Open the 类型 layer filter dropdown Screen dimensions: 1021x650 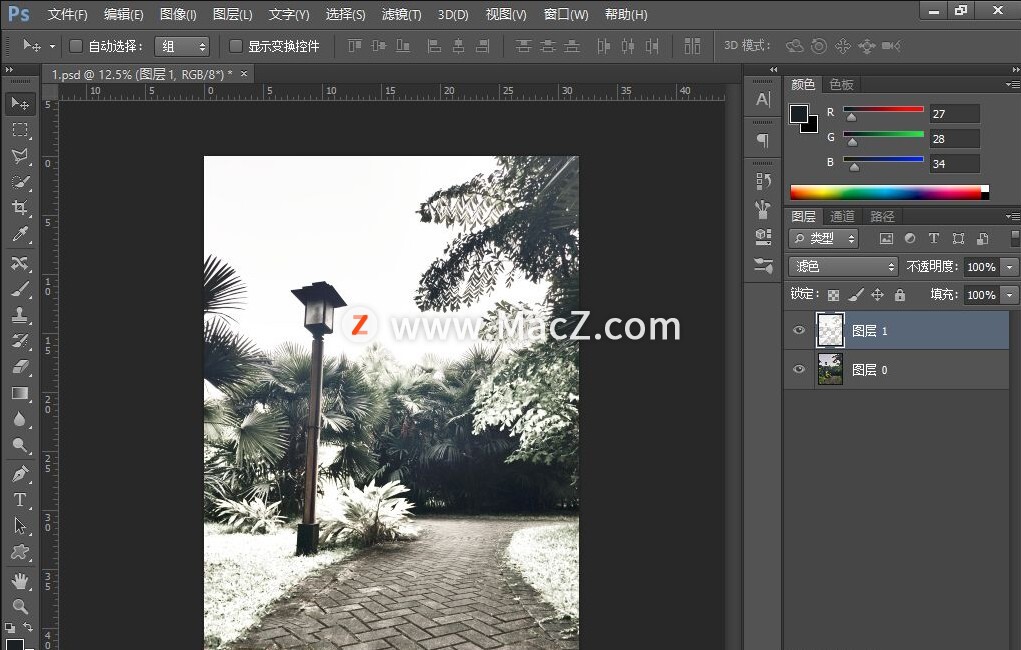click(824, 239)
